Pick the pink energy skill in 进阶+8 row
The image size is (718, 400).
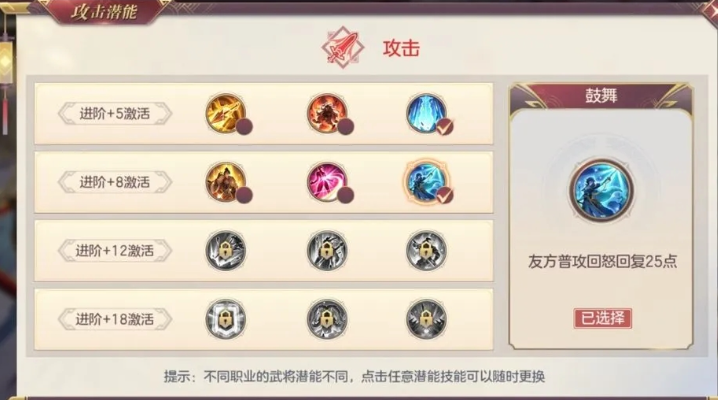327,182
